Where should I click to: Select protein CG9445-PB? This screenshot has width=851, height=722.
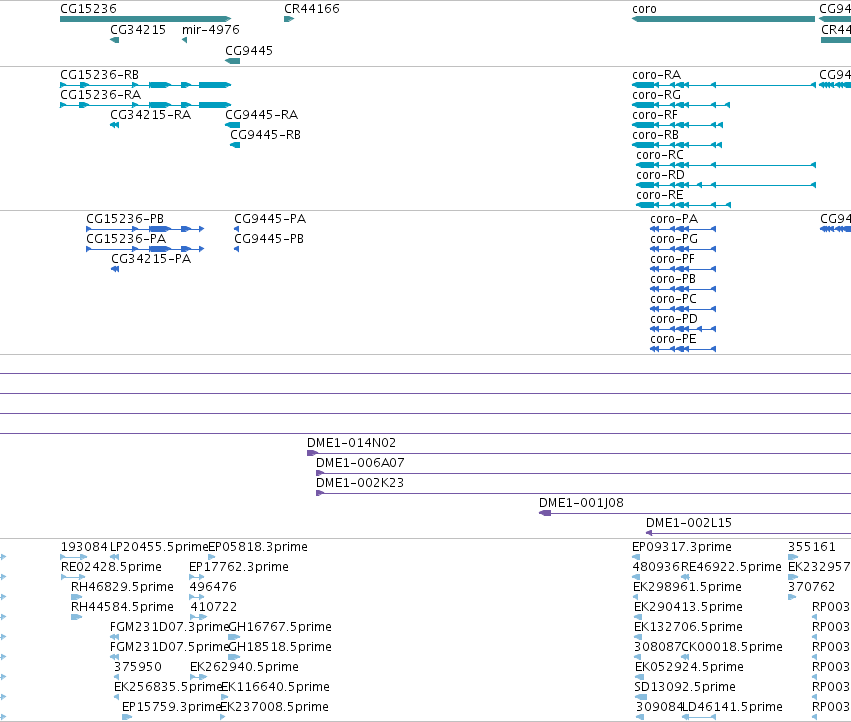click(237, 249)
